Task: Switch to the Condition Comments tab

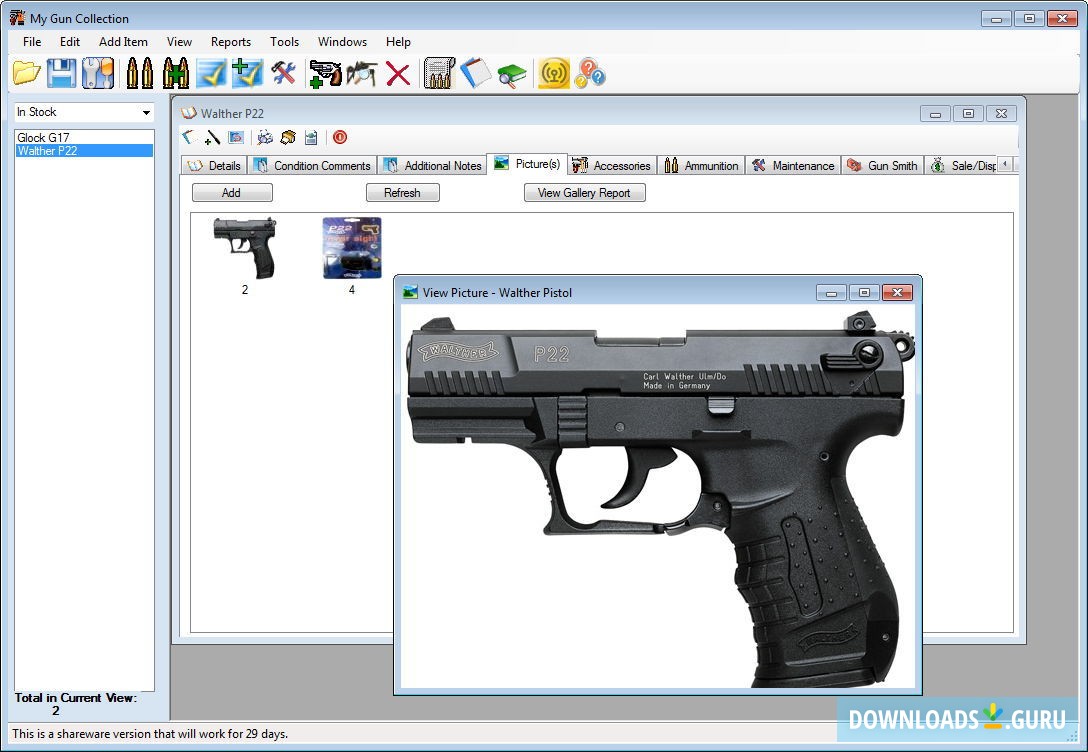Action: 312,165
